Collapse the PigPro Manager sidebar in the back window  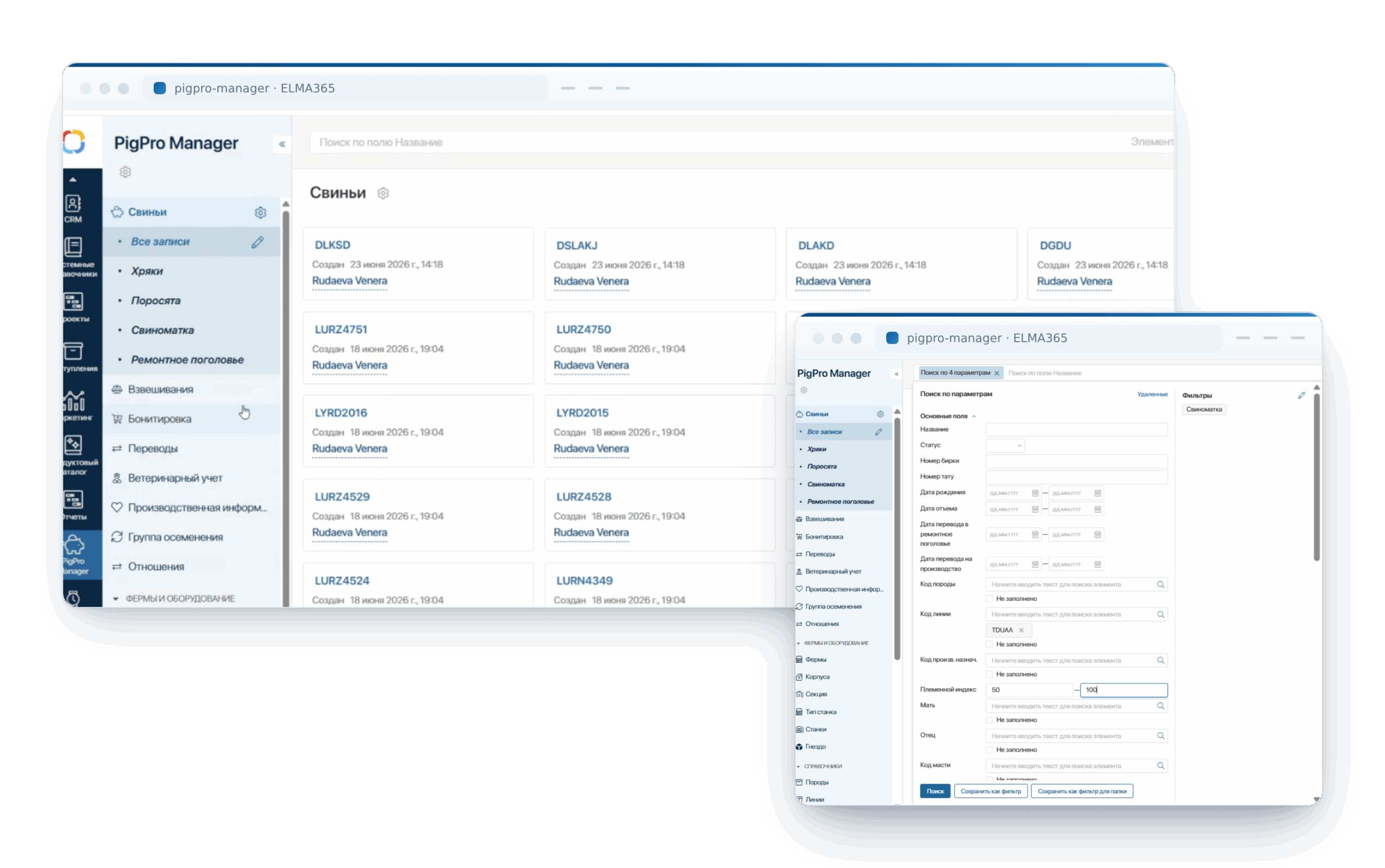click(x=282, y=144)
